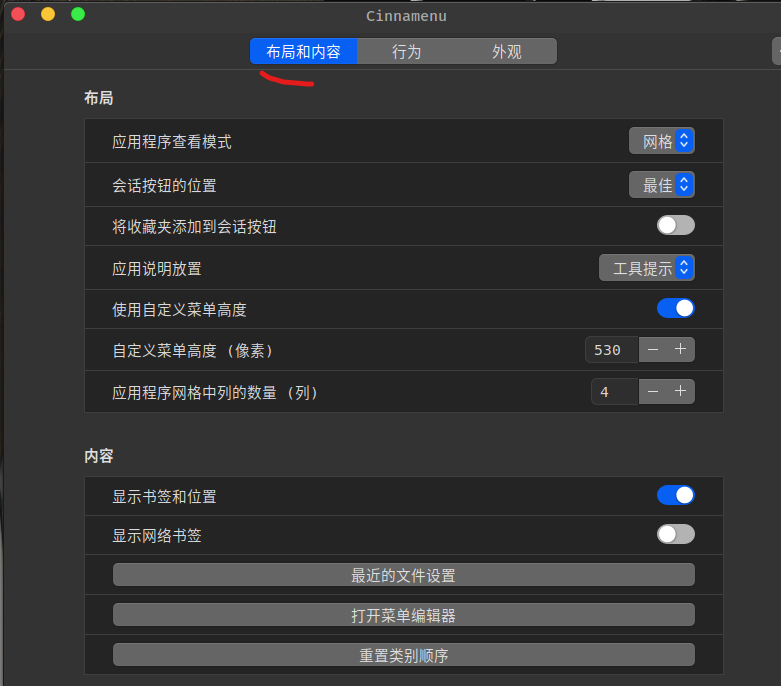Decrease 应用程序网格中列的数量 with minus button
The height and width of the screenshot is (686, 781).
point(652,392)
